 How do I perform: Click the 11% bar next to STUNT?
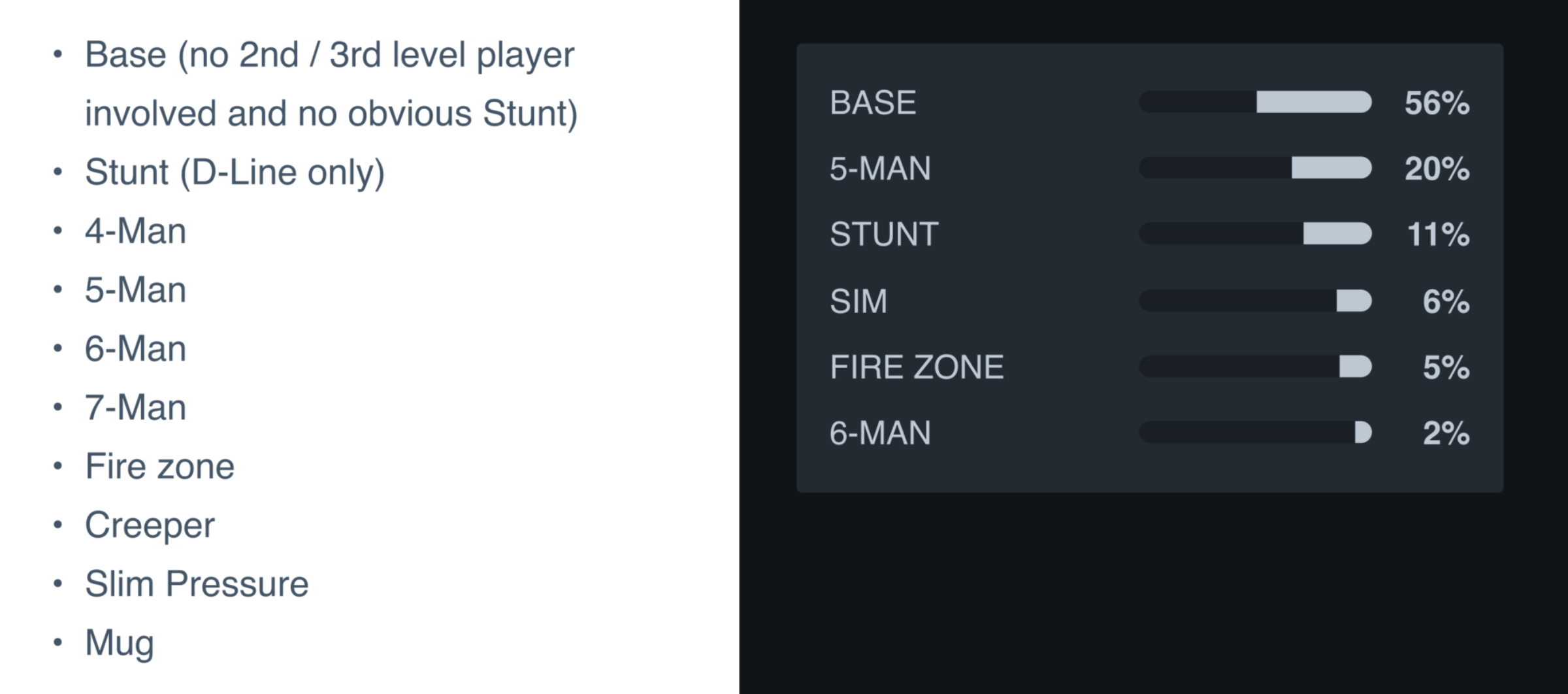(1255, 233)
